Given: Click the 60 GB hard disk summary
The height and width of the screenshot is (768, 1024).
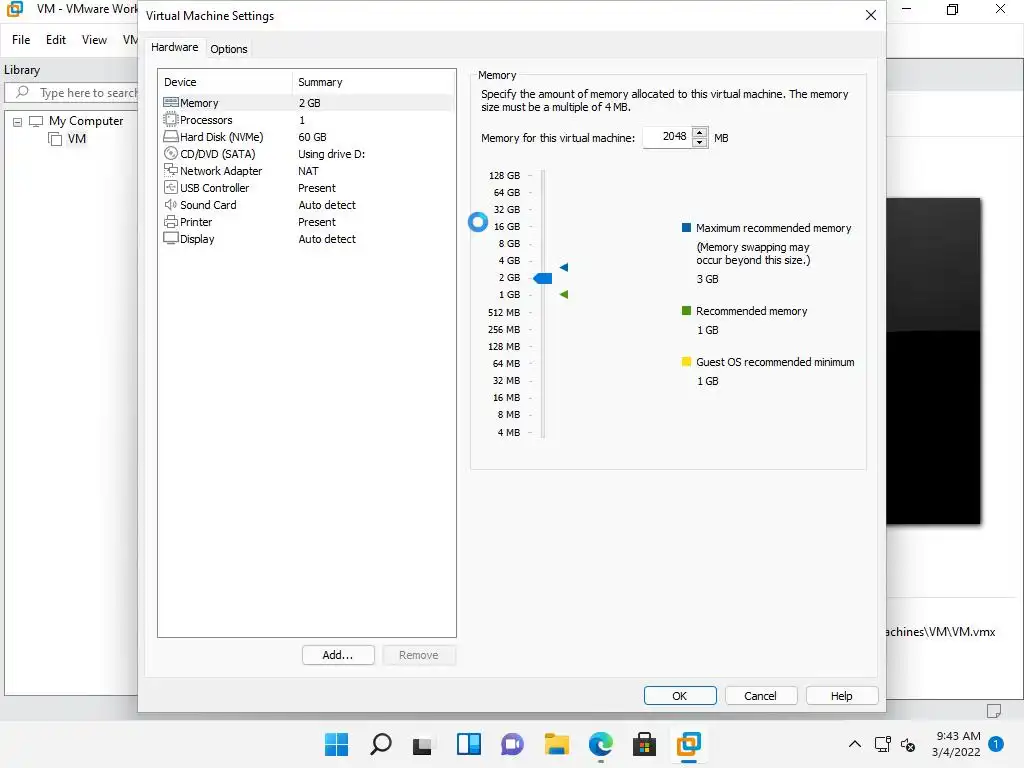Looking at the screenshot, I should [x=312, y=136].
